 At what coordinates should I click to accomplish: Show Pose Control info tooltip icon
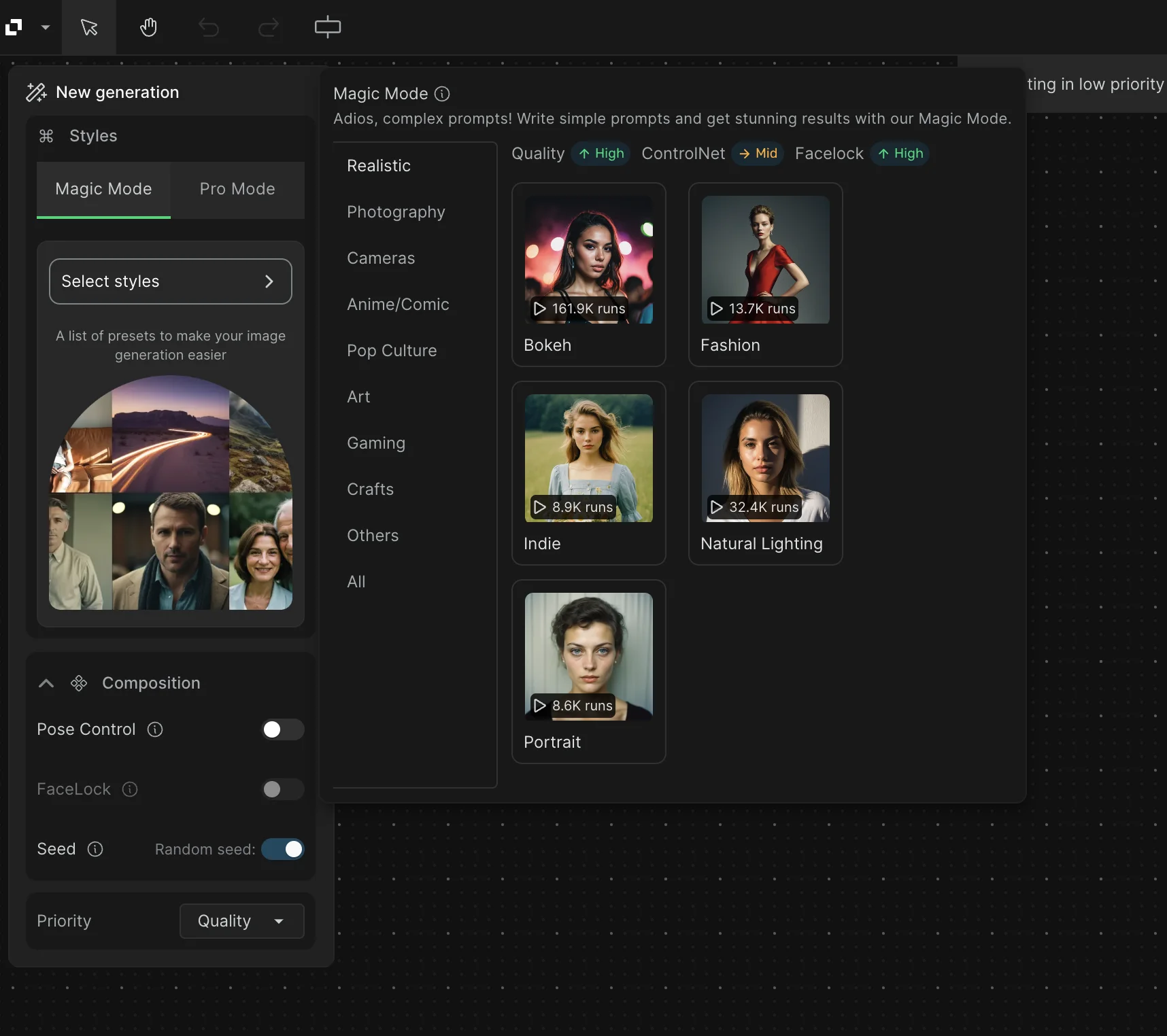(155, 729)
